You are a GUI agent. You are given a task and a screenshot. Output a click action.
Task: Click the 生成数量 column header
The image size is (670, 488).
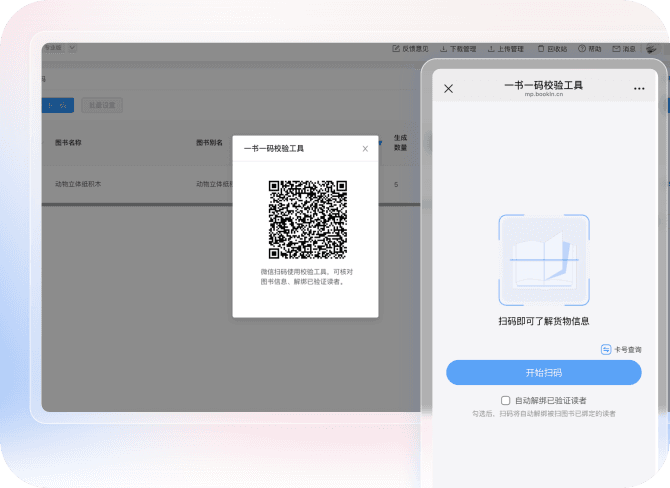coord(400,143)
